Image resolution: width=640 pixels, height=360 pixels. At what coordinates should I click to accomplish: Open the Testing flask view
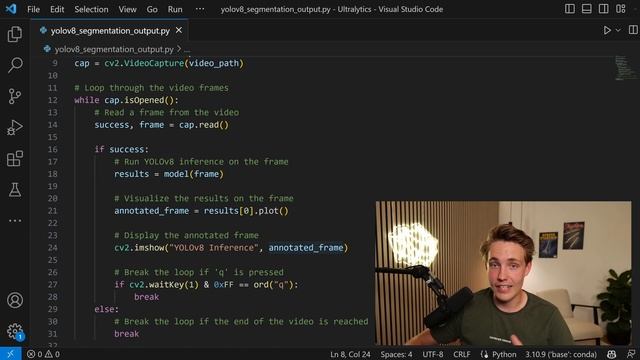(15, 190)
